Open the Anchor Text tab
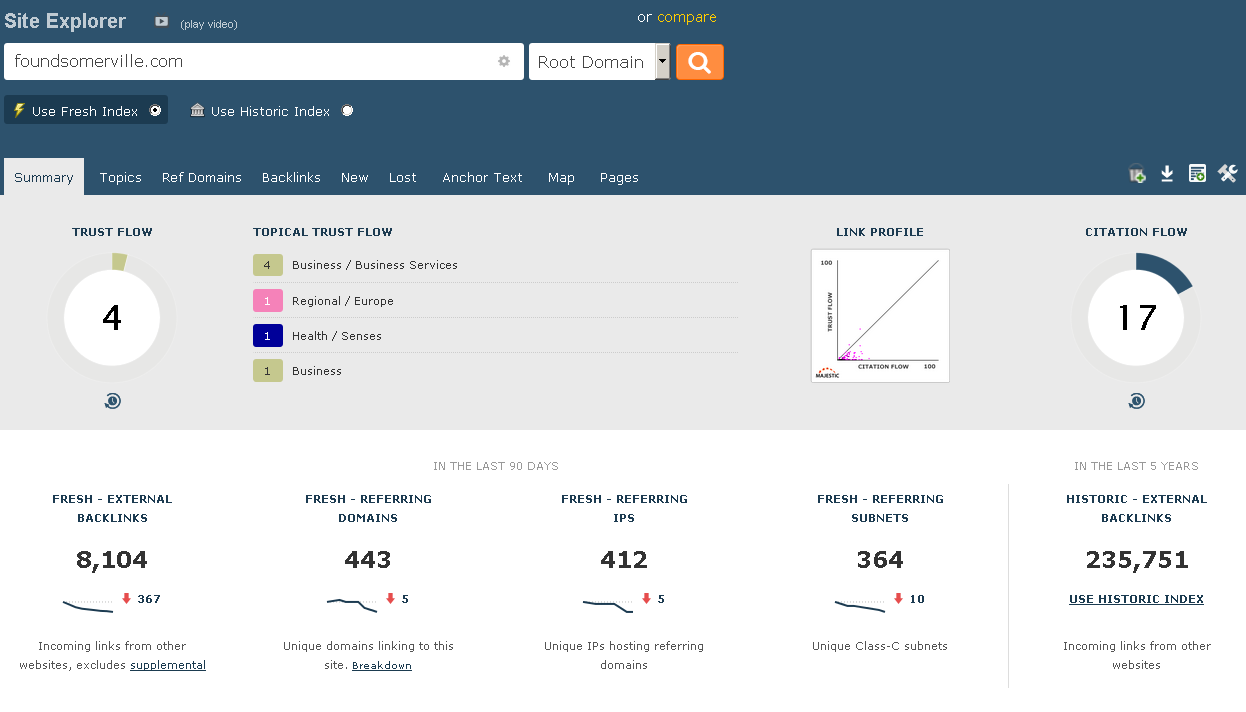This screenshot has height=712, width=1246. pyautogui.click(x=482, y=177)
